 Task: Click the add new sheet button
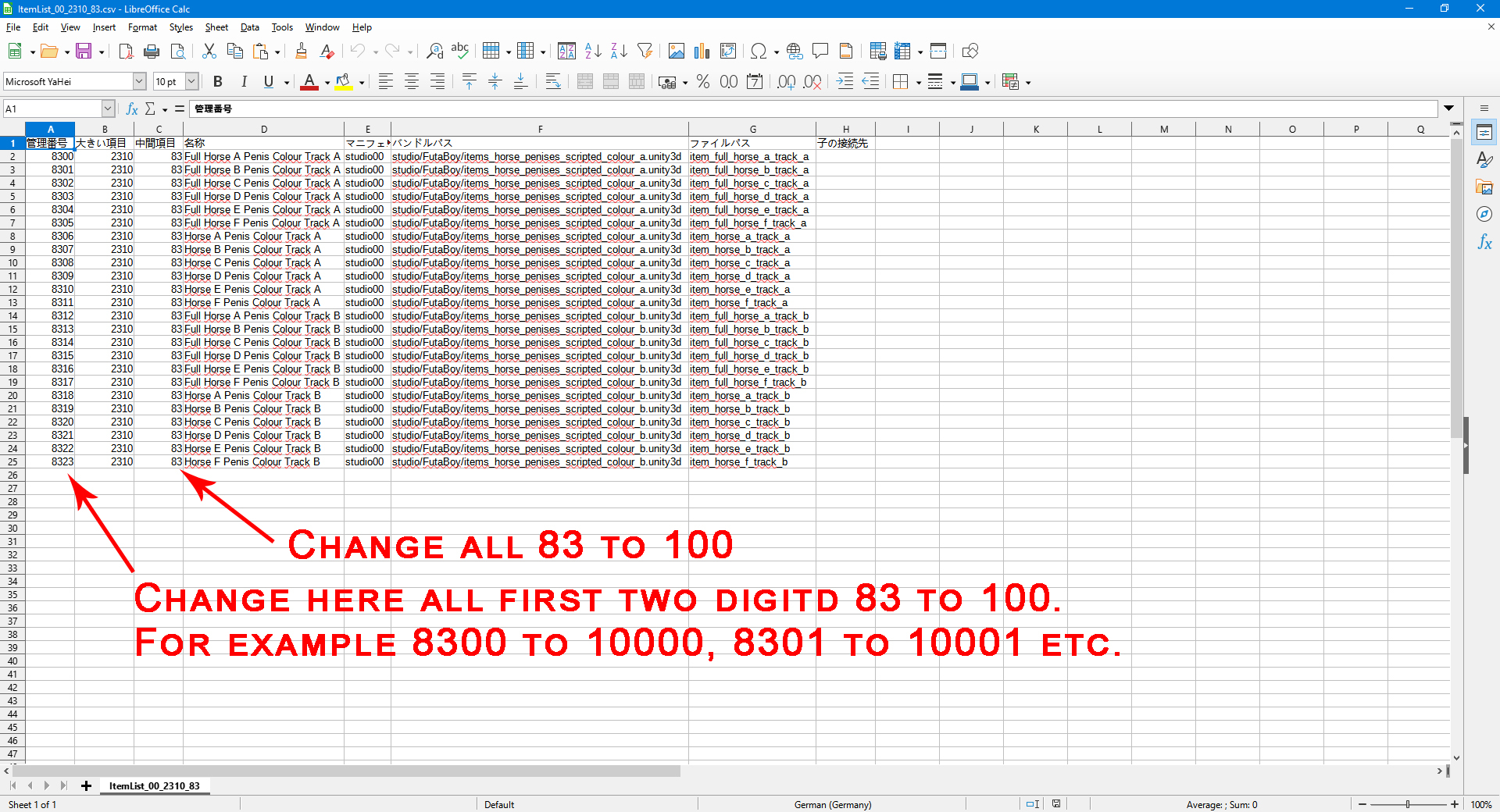tap(86, 786)
